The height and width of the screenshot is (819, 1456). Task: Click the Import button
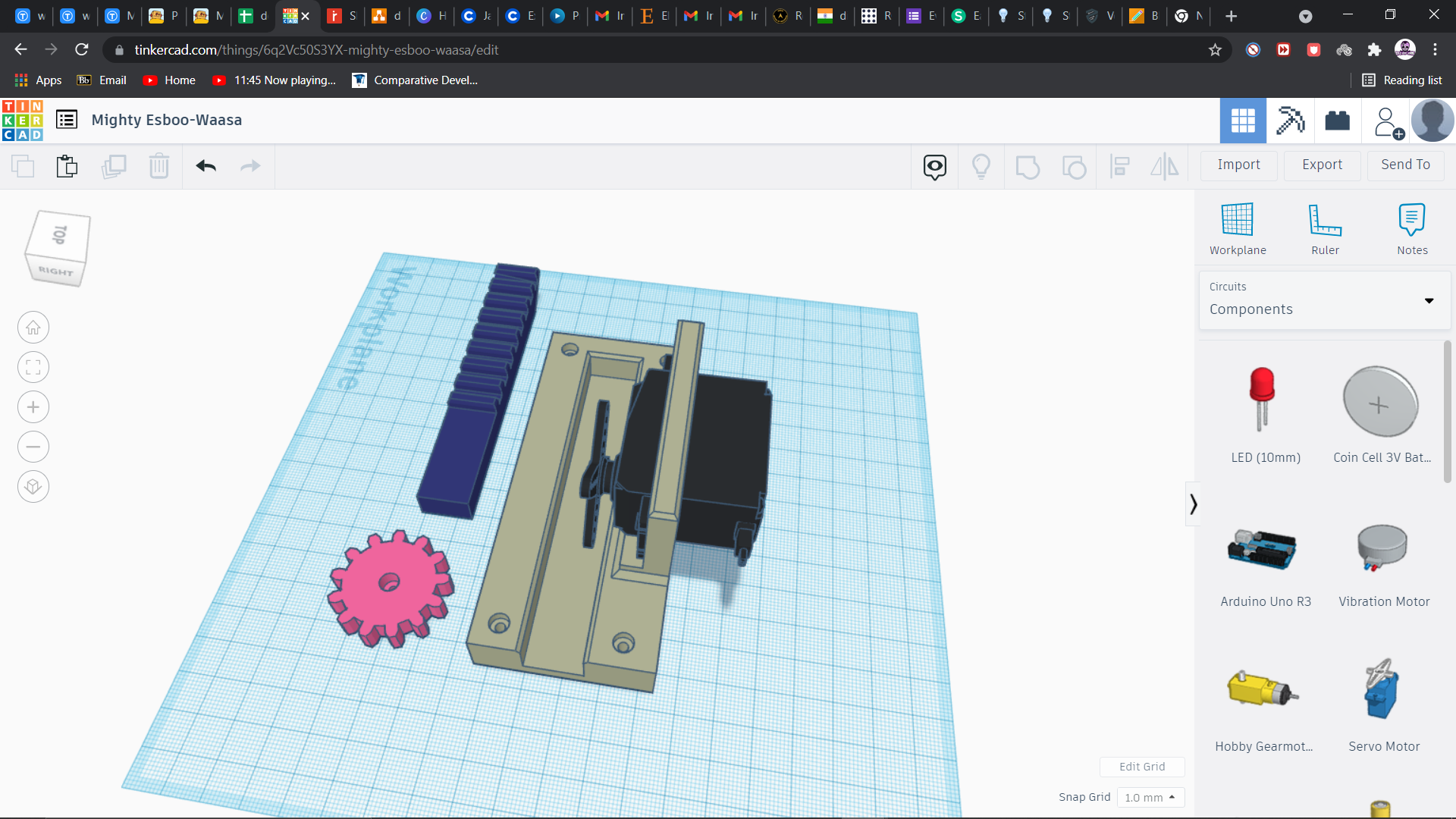(x=1239, y=164)
